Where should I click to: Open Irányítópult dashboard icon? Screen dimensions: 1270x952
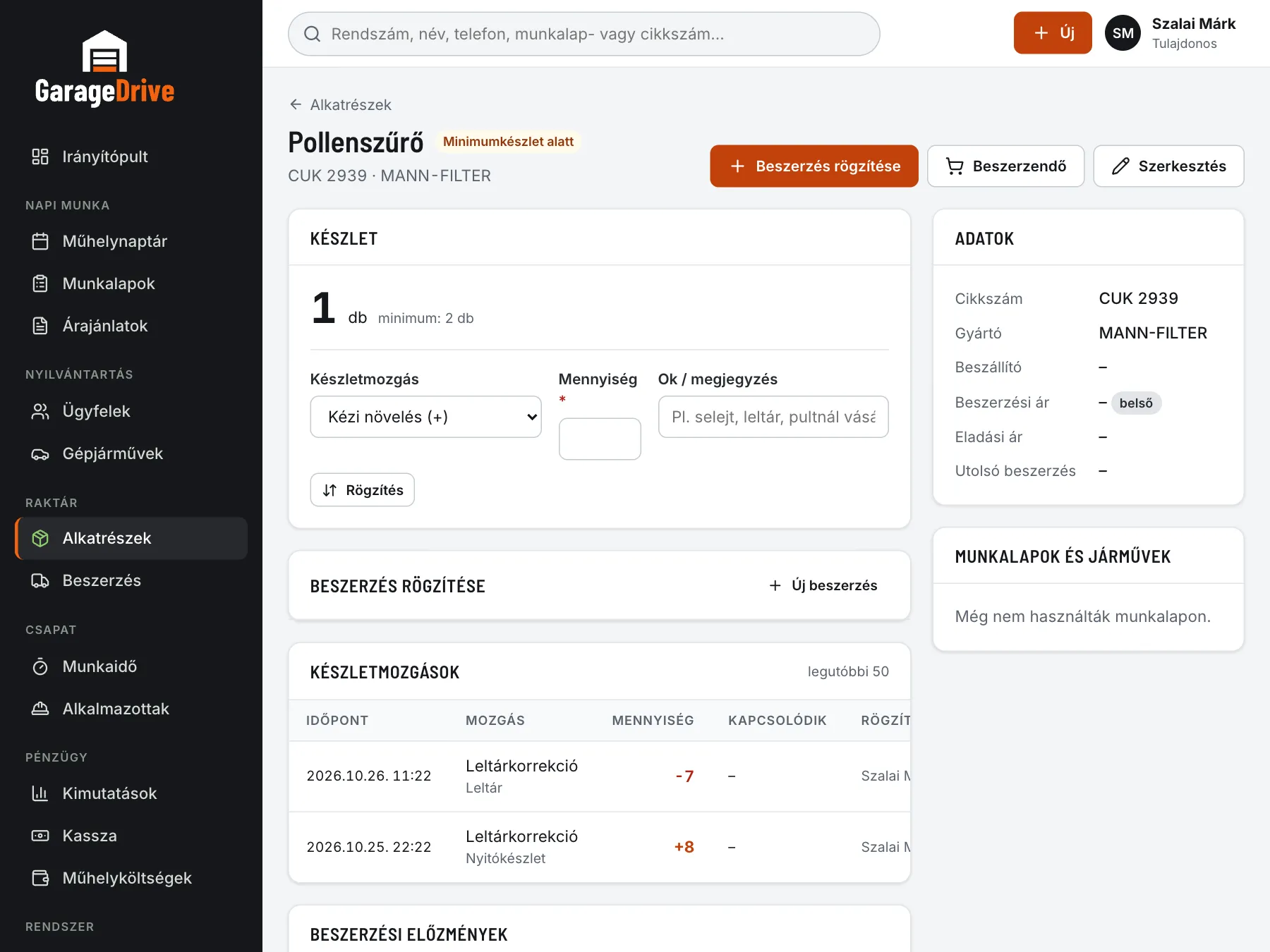tap(40, 157)
